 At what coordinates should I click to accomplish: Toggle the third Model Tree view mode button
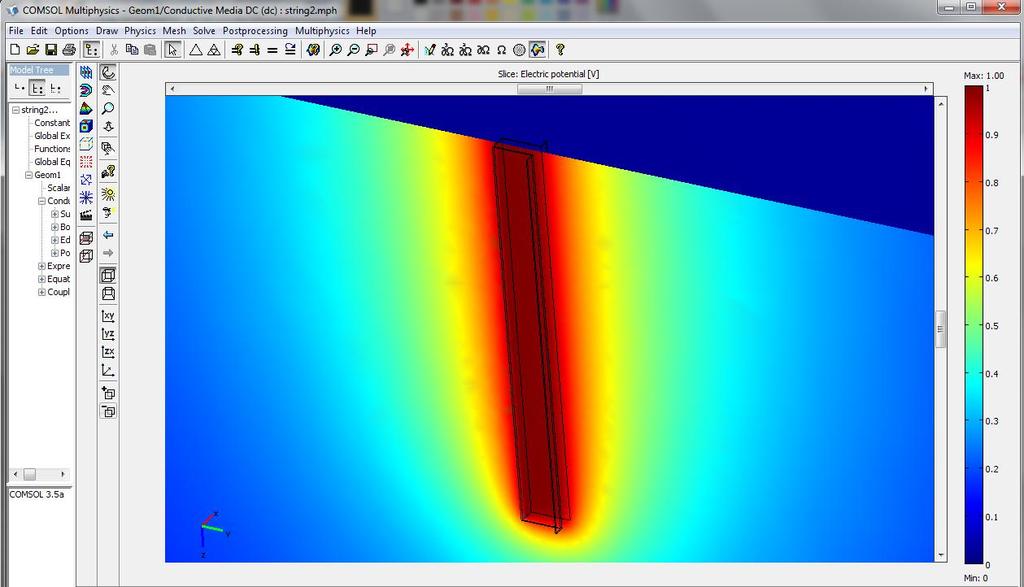click(56, 88)
